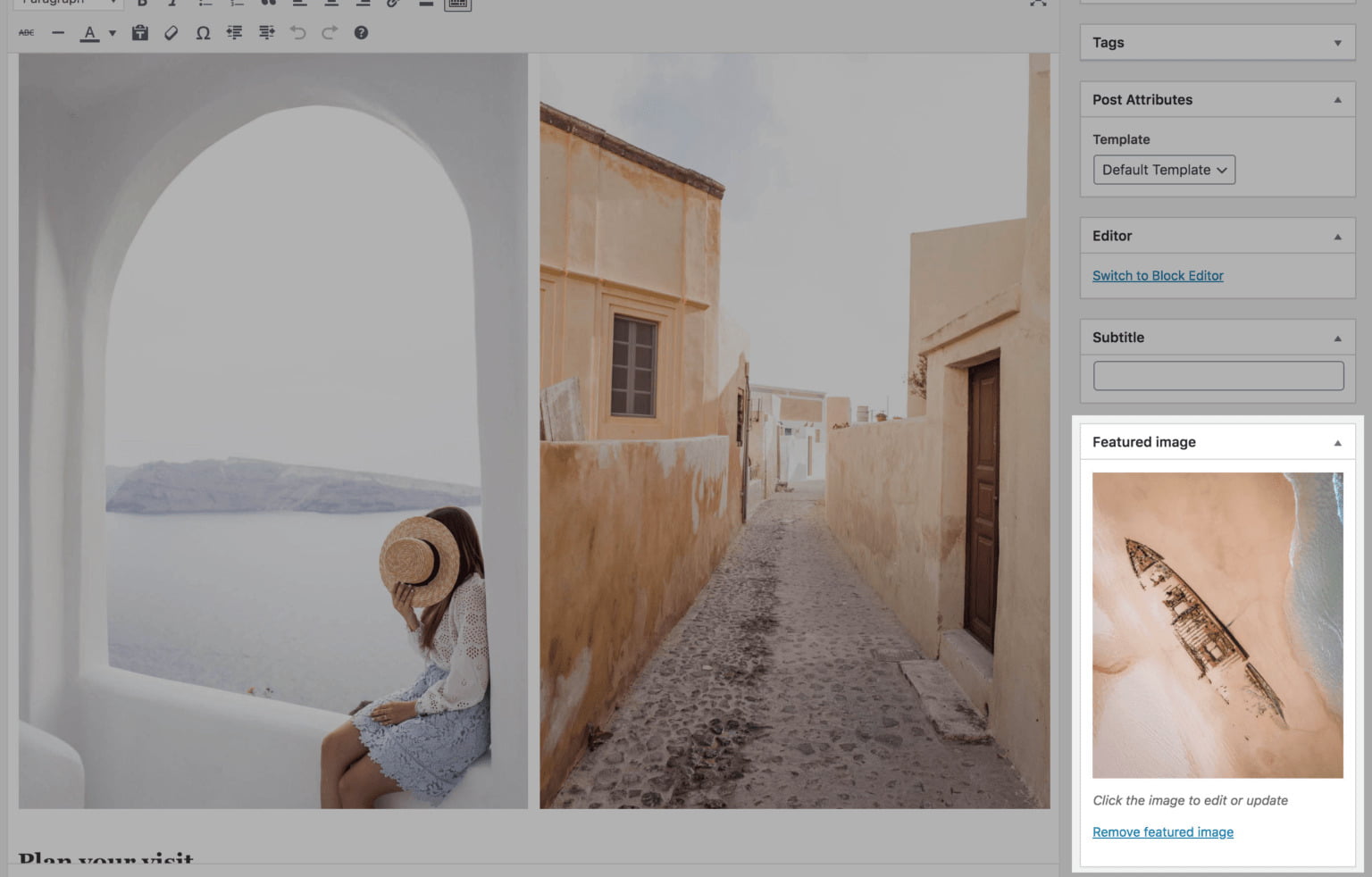Open the text color picker arrow

coord(112,33)
